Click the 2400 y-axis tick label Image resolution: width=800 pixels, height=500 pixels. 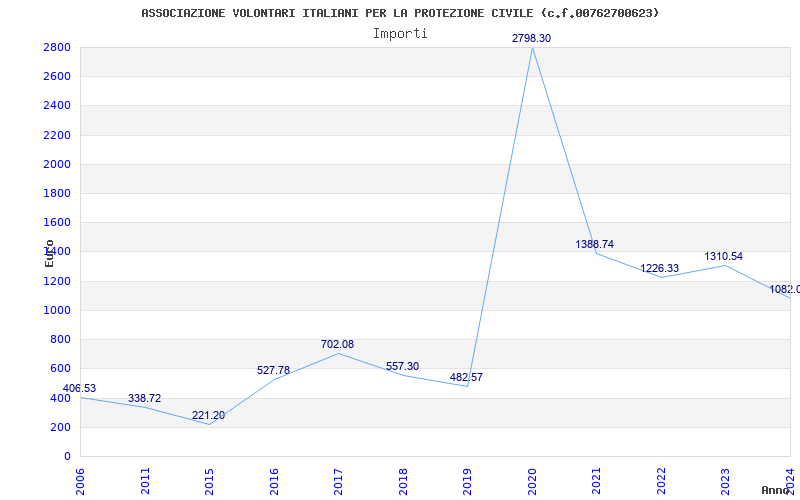(x=57, y=106)
